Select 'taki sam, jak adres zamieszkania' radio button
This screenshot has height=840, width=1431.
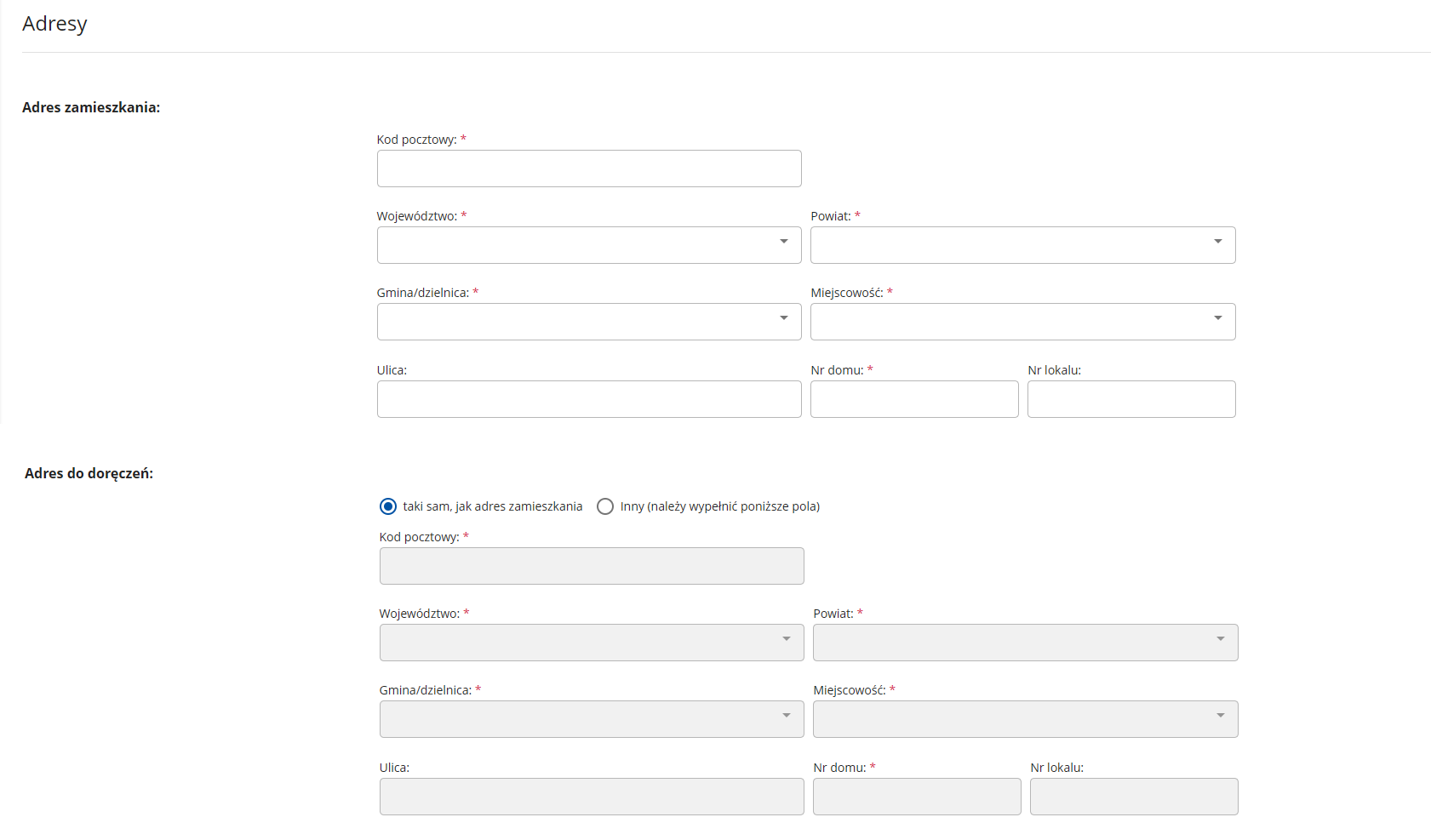(388, 506)
